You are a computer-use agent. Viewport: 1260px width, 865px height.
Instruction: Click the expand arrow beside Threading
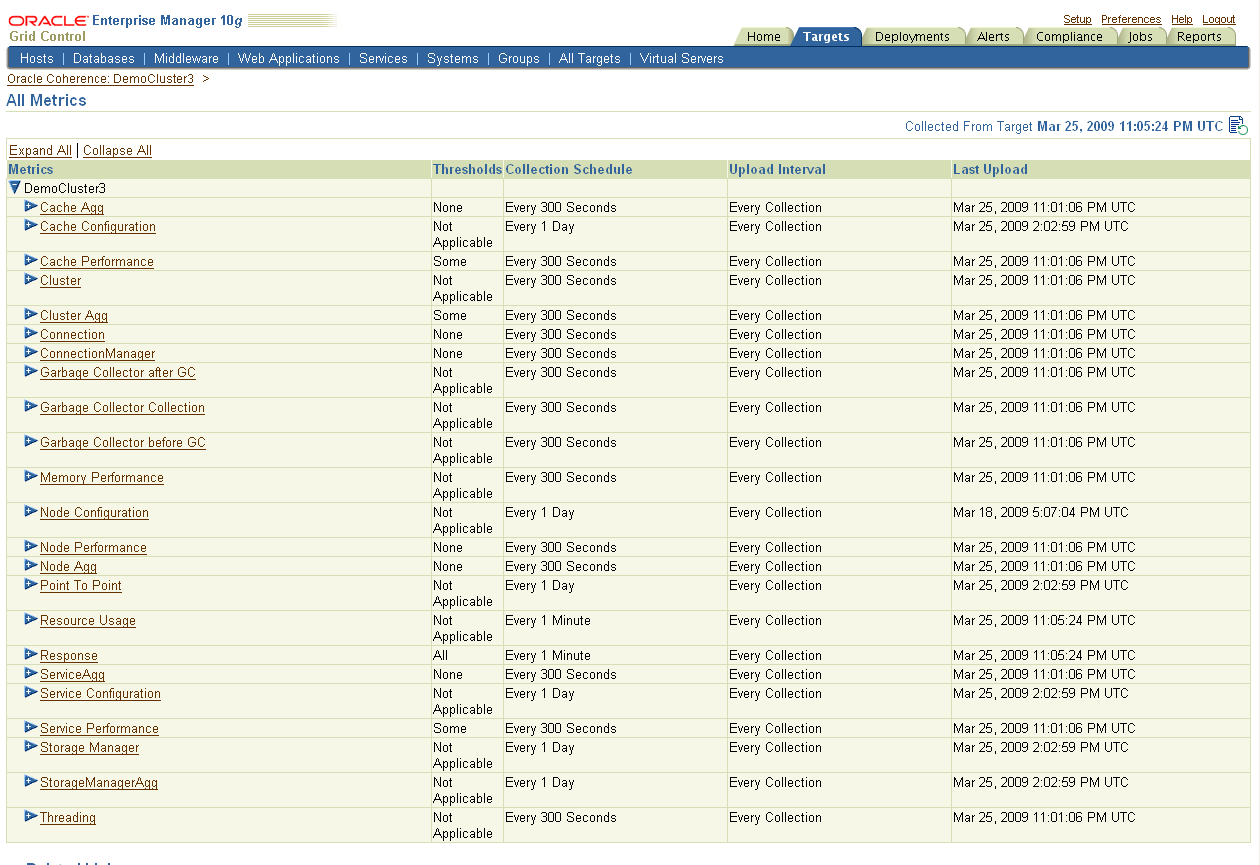point(31,817)
